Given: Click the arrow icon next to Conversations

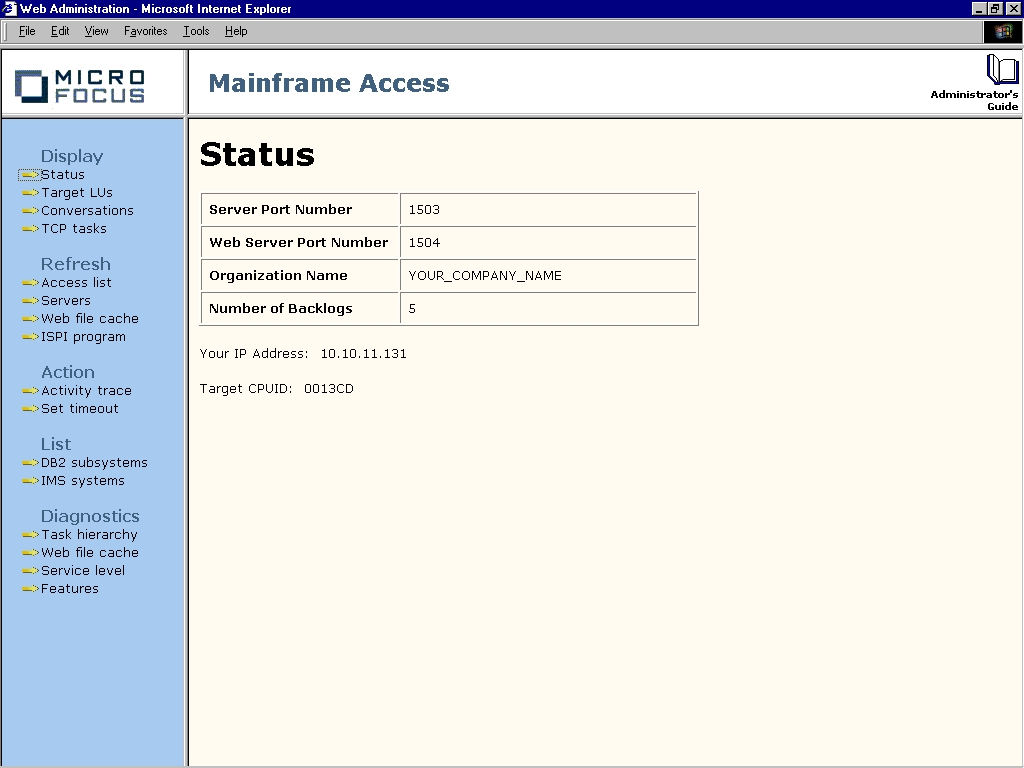Looking at the screenshot, I should [x=30, y=211].
